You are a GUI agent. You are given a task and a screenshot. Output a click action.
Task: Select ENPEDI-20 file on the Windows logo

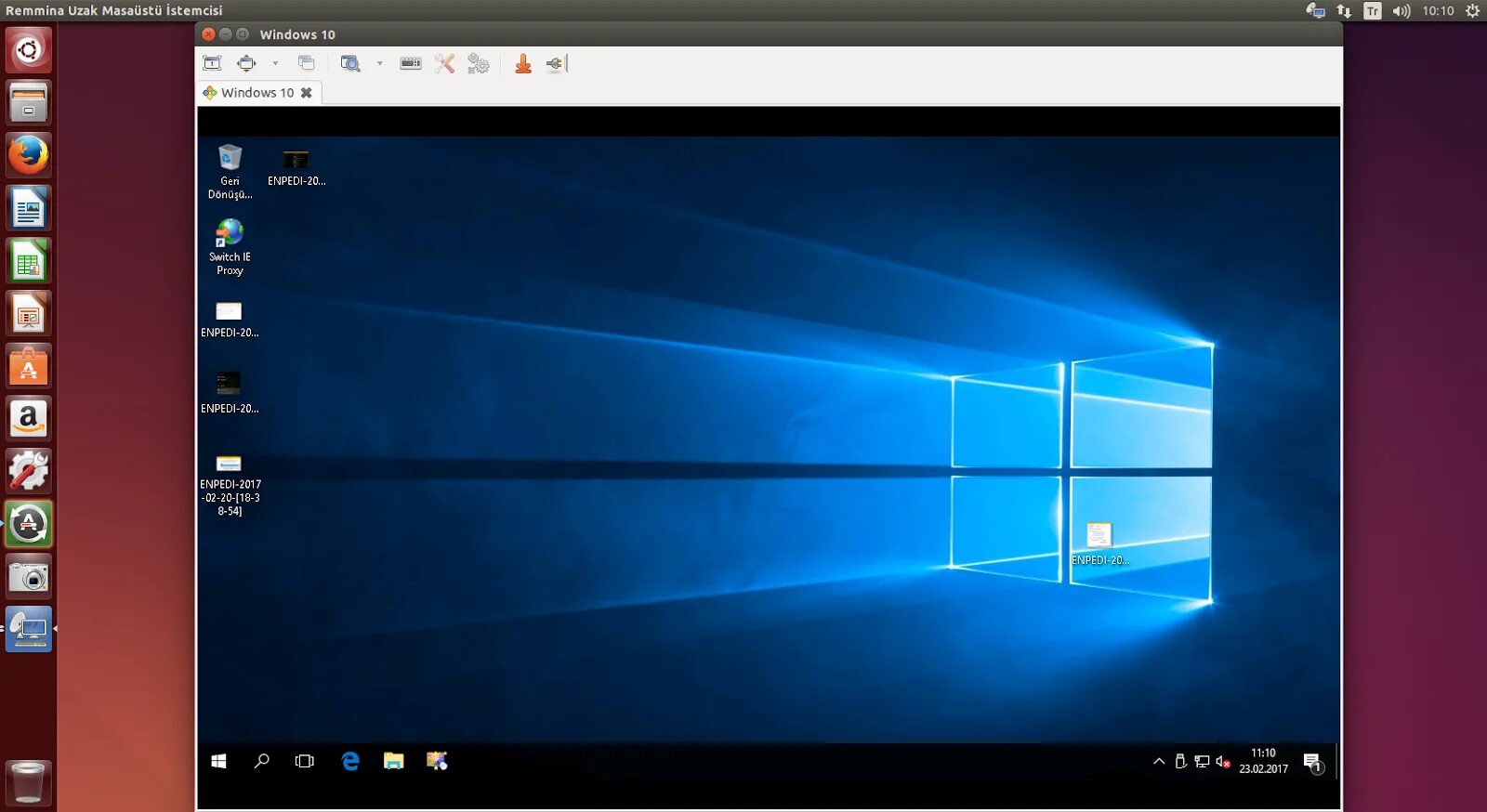pos(1099,544)
